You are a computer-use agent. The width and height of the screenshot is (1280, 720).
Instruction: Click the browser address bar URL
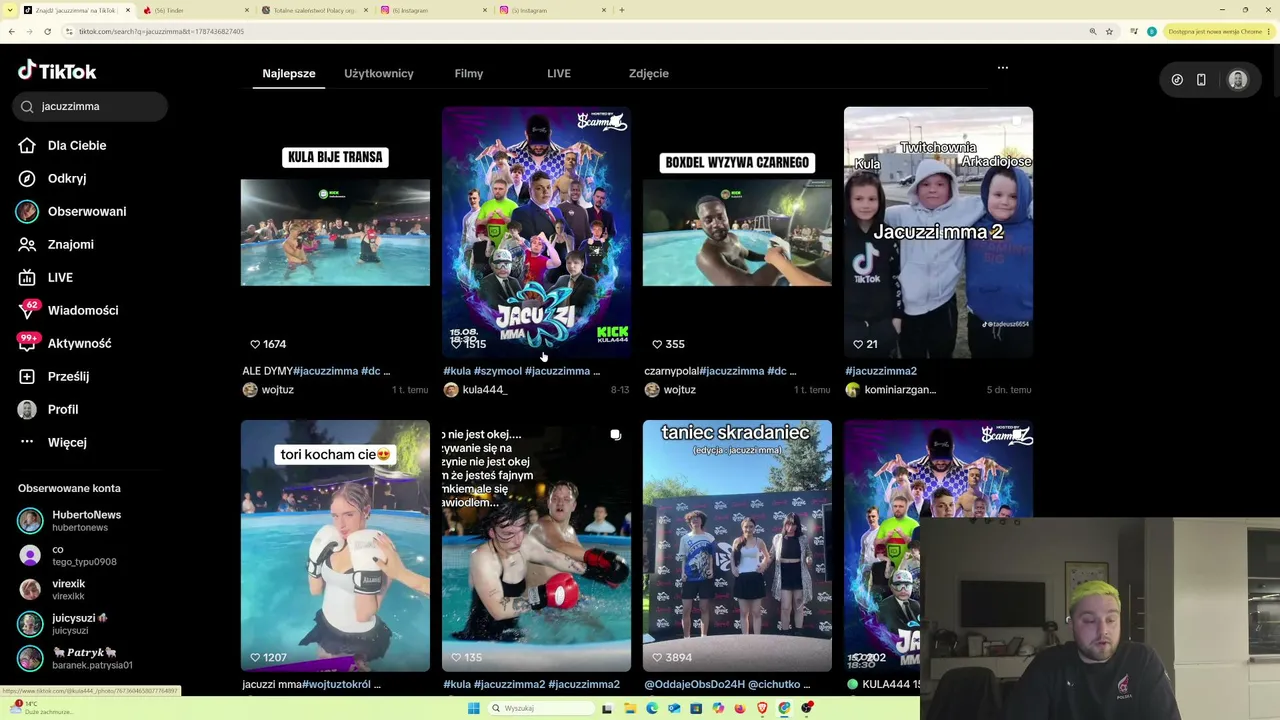(161, 31)
